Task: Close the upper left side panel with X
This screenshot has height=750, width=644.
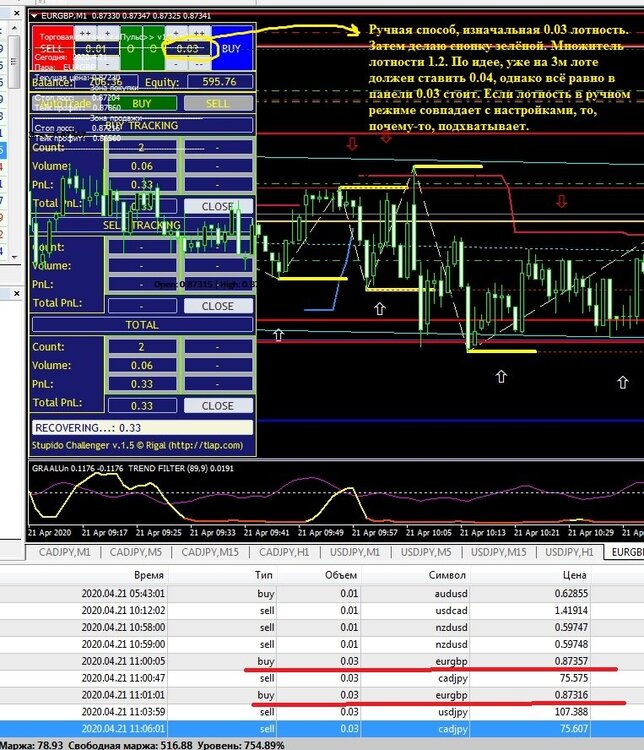Action: pos(16,13)
